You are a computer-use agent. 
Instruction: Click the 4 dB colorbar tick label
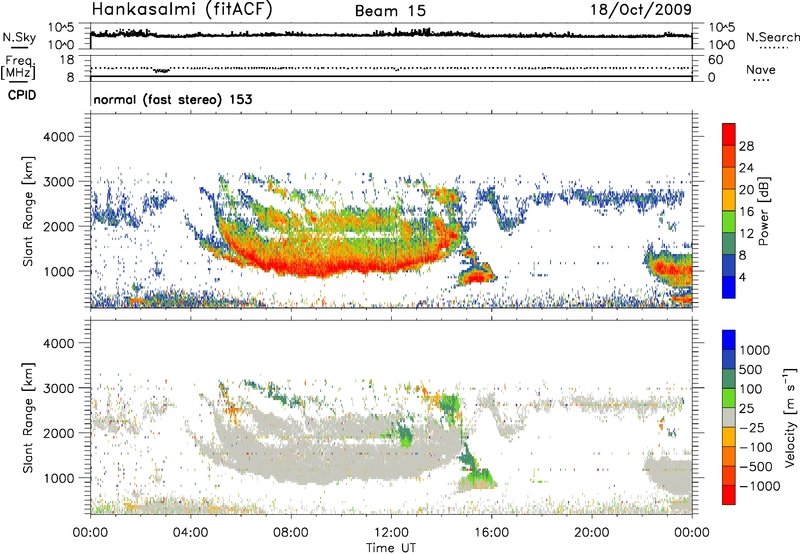pyautogui.click(x=742, y=277)
